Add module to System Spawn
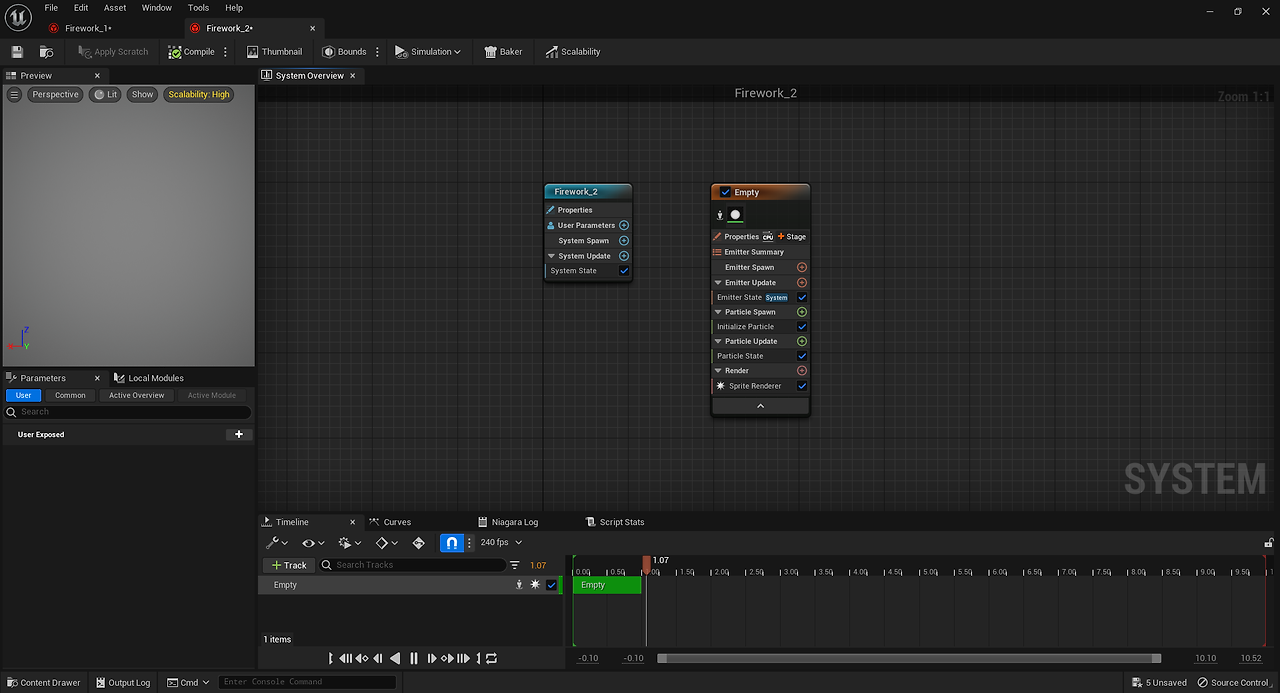Viewport: 1280px width, 693px height. pos(624,240)
